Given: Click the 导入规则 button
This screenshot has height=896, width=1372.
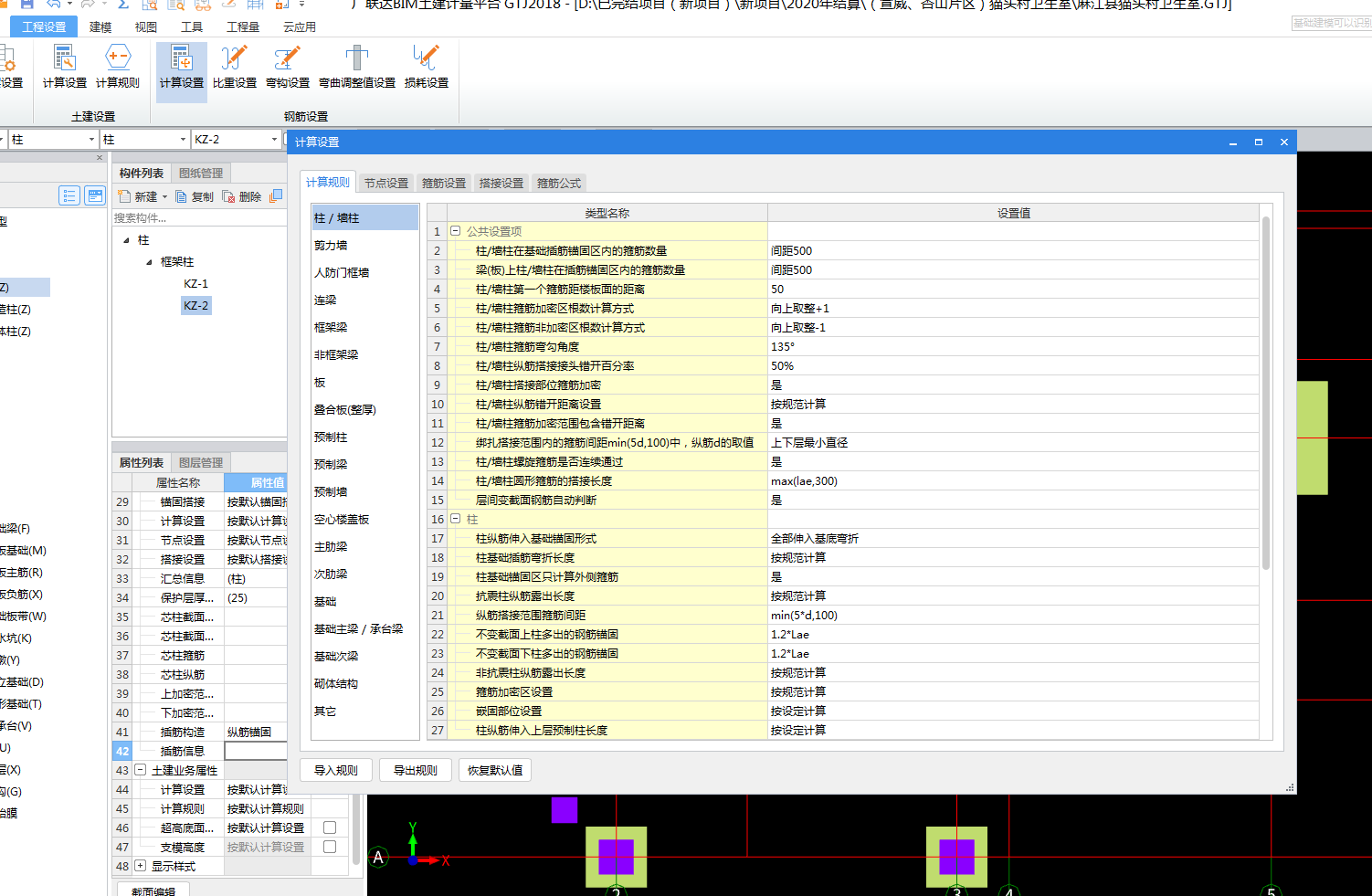Looking at the screenshot, I should point(336,770).
